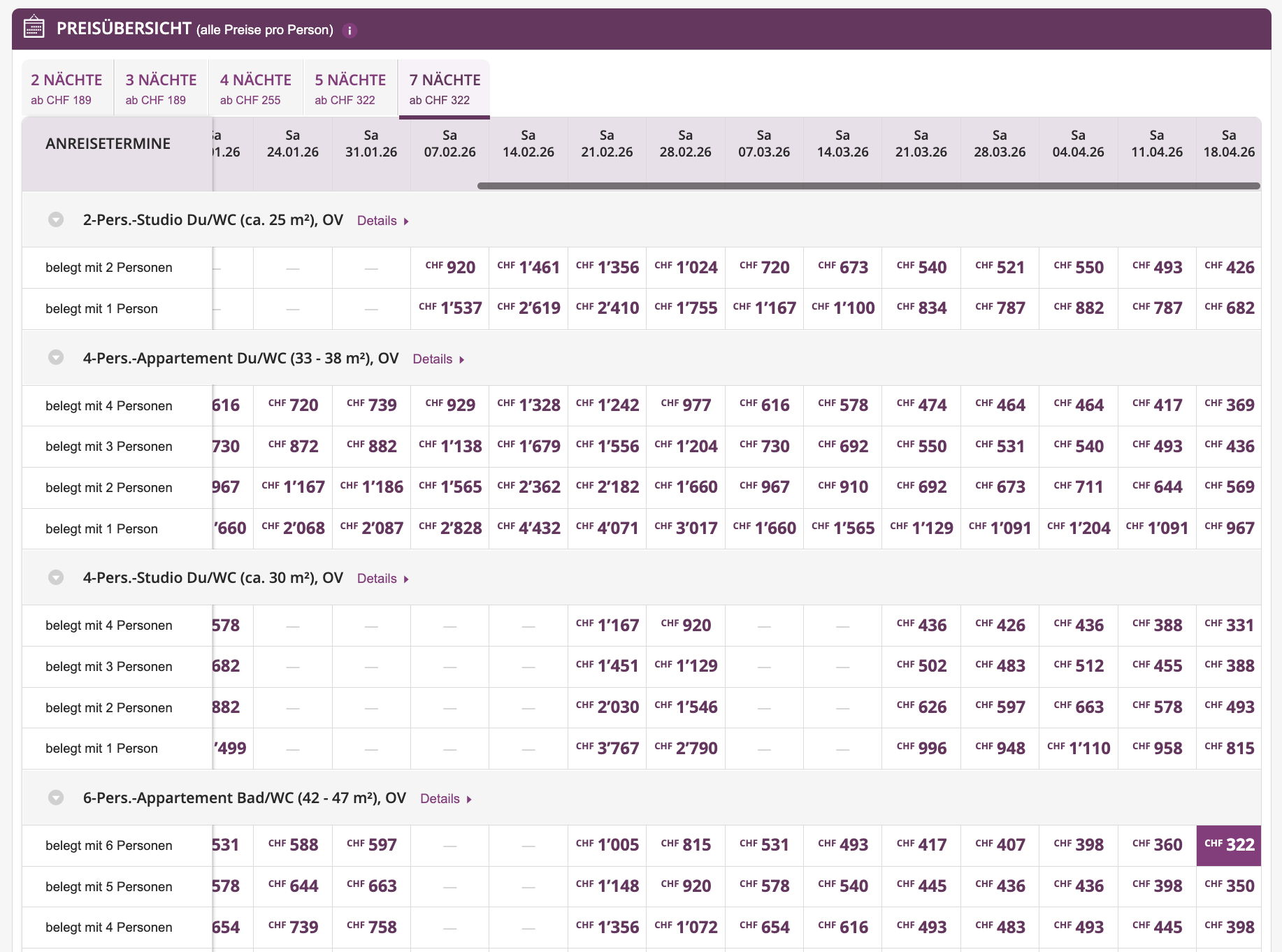Show Details for 4-Pers.-Studio Du/WC
The width and height of the screenshot is (1282, 952).
click(382, 579)
